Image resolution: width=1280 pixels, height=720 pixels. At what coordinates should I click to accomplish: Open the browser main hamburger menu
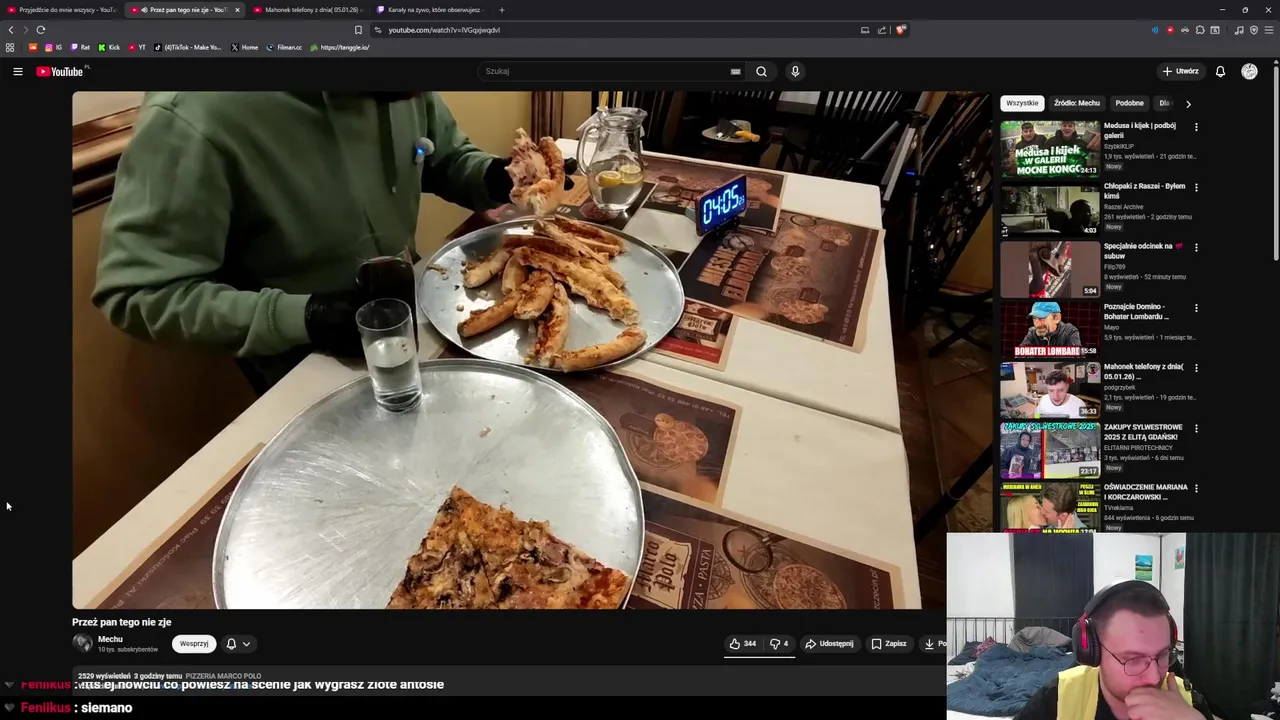click(x=1269, y=30)
